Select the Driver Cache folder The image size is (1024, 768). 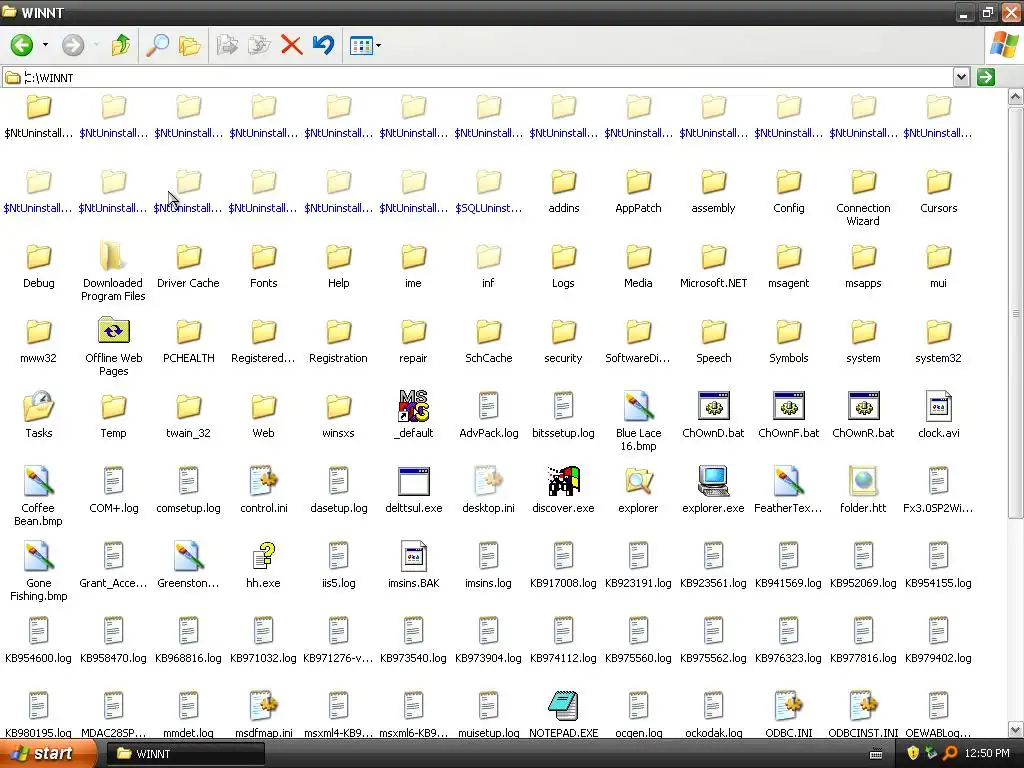point(188,266)
